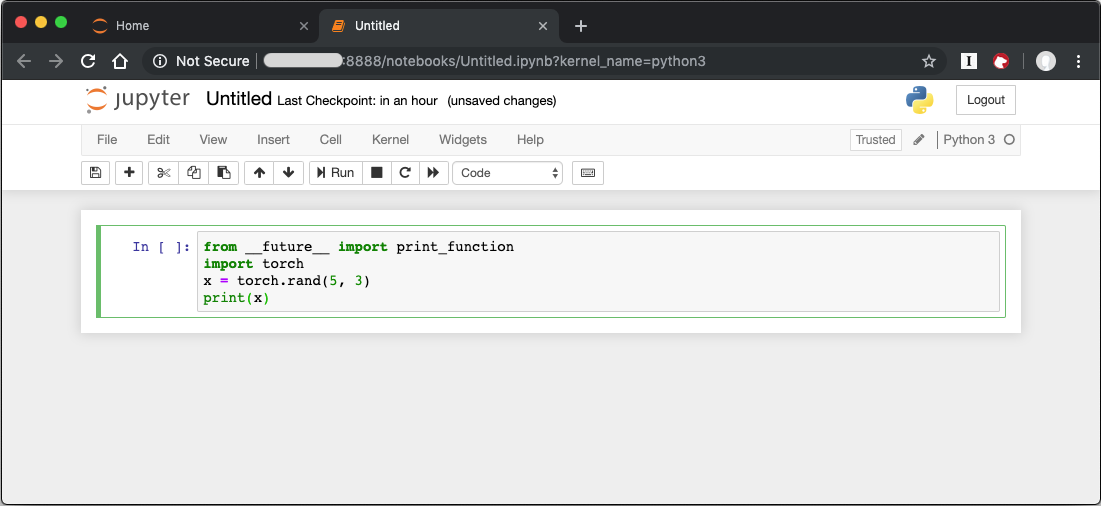Click the address bar URL
The height and width of the screenshot is (506, 1101).
click(x=484, y=61)
